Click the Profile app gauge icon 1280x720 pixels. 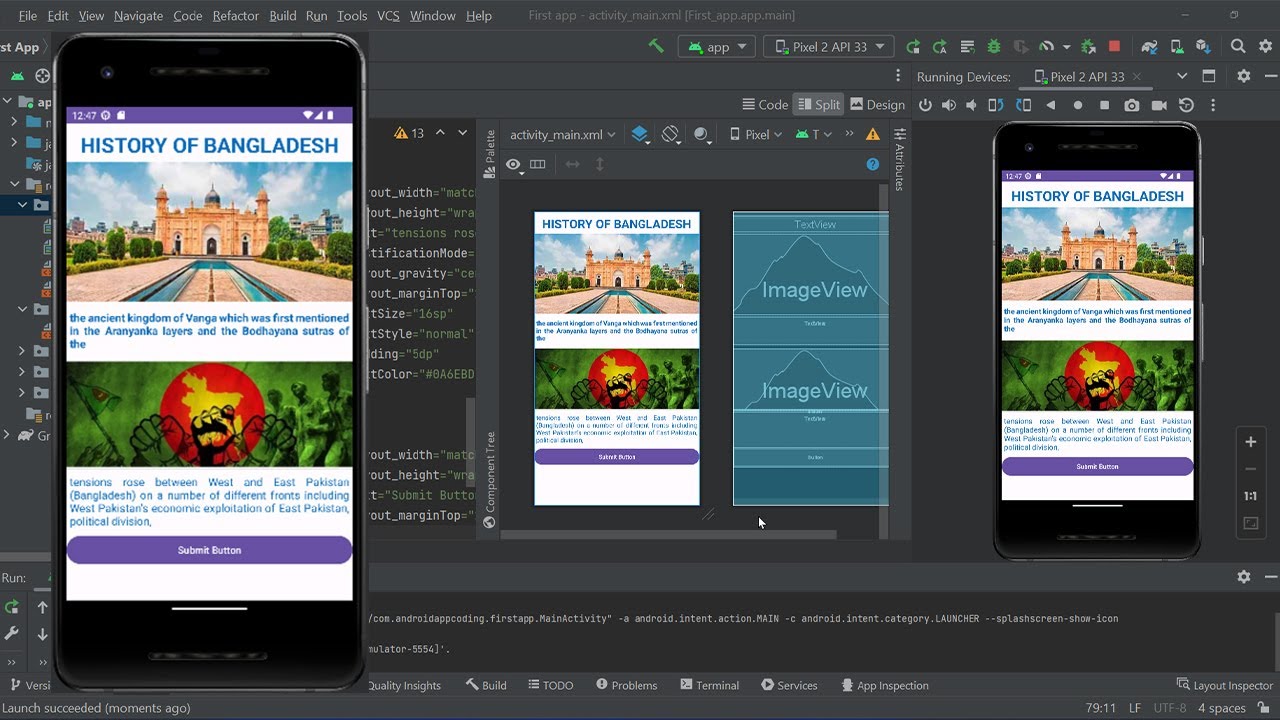[1046, 47]
